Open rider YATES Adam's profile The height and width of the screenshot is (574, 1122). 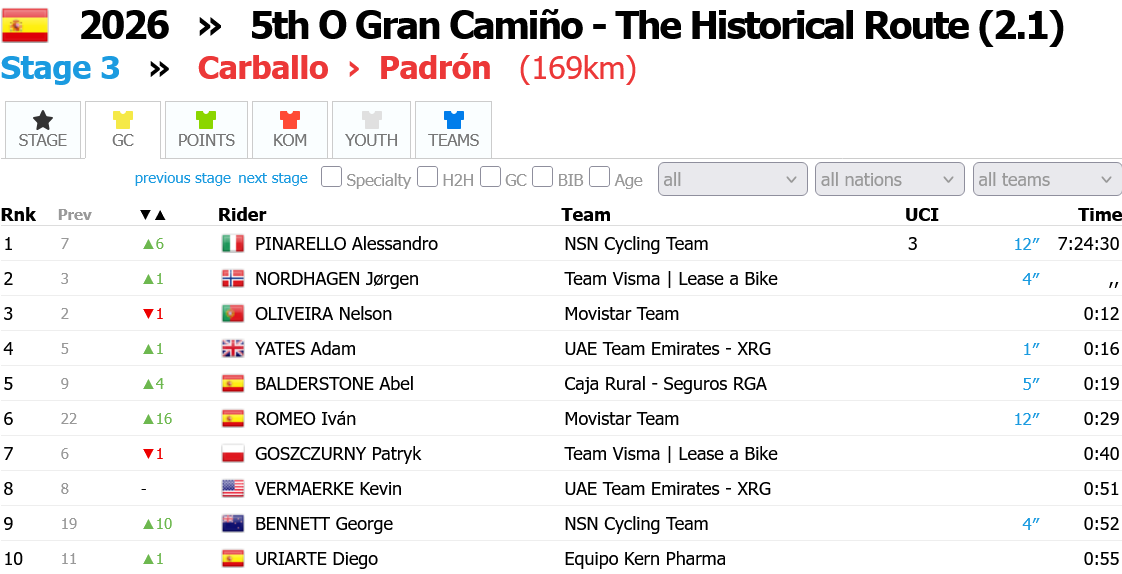click(305, 349)
